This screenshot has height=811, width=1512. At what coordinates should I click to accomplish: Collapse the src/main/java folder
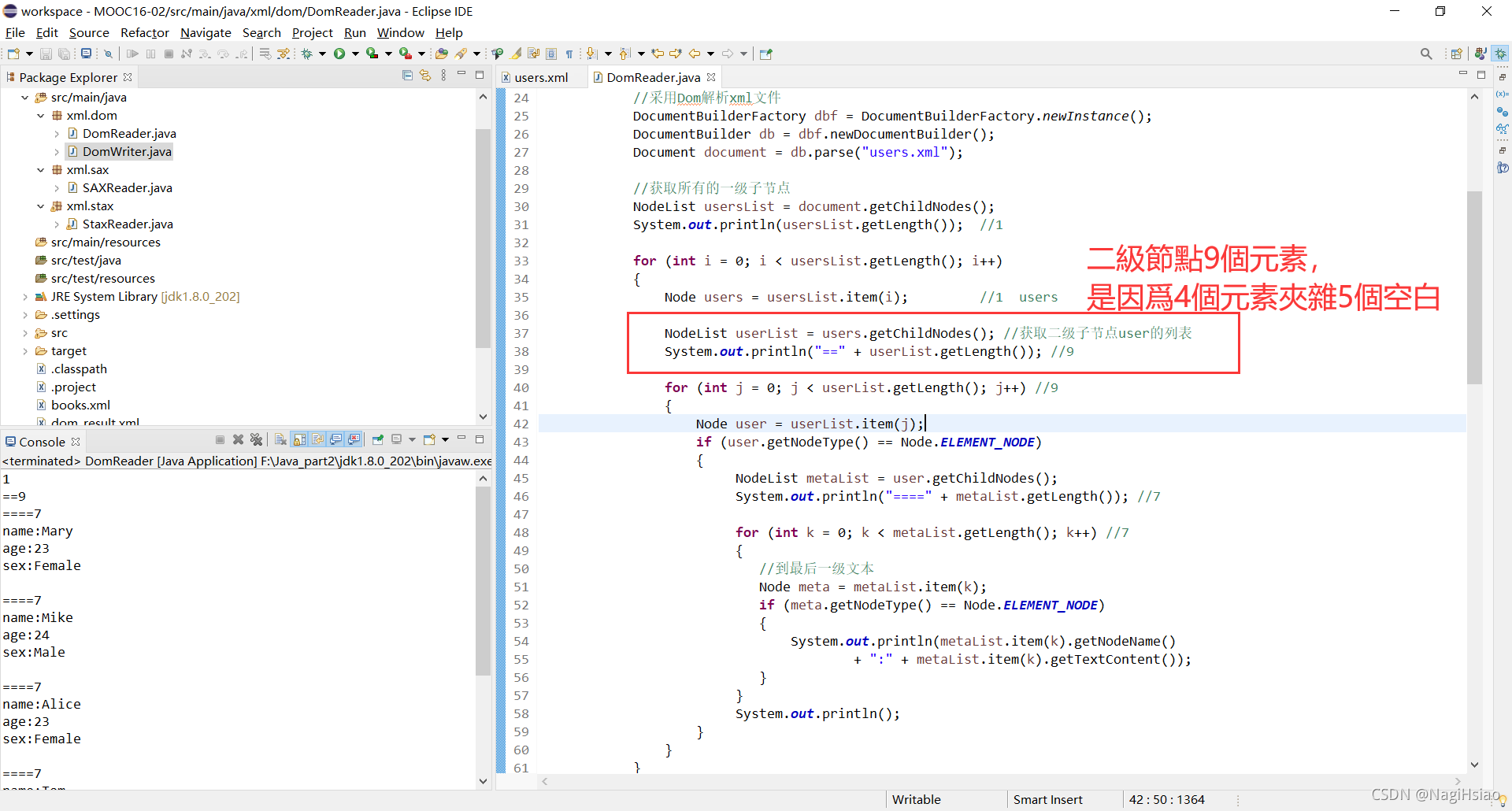click(24, 98)
